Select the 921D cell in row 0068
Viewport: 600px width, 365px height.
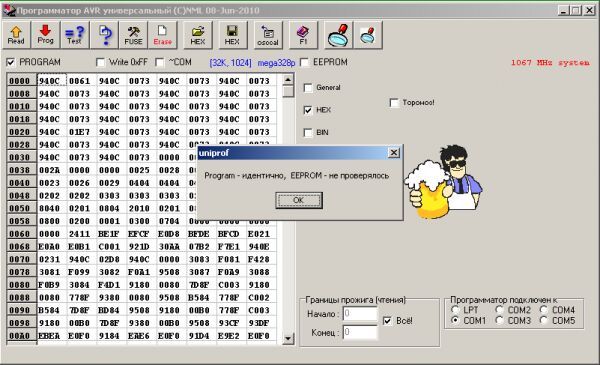point(141,246)
